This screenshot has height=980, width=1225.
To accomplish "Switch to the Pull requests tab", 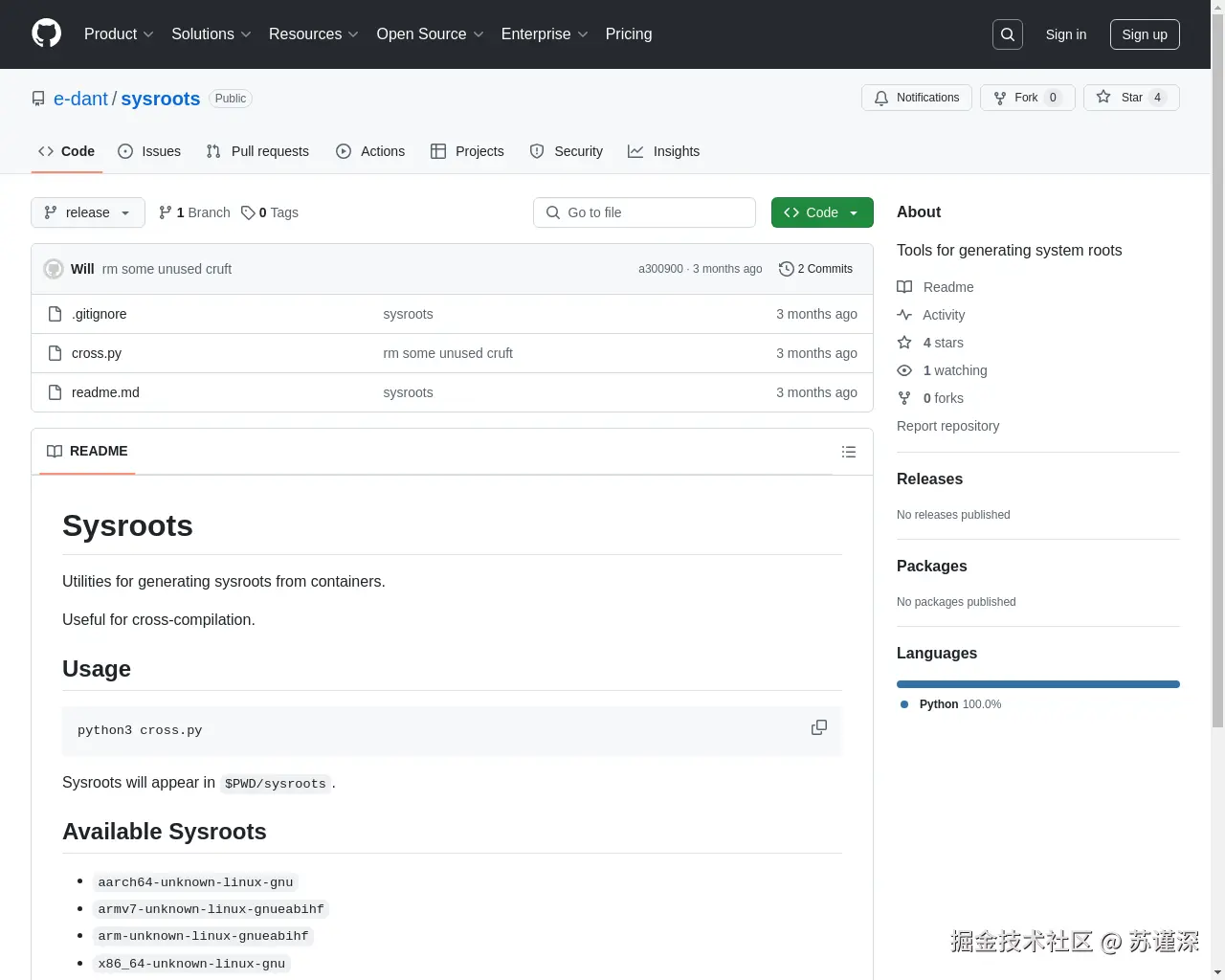I will click(256, 151).
